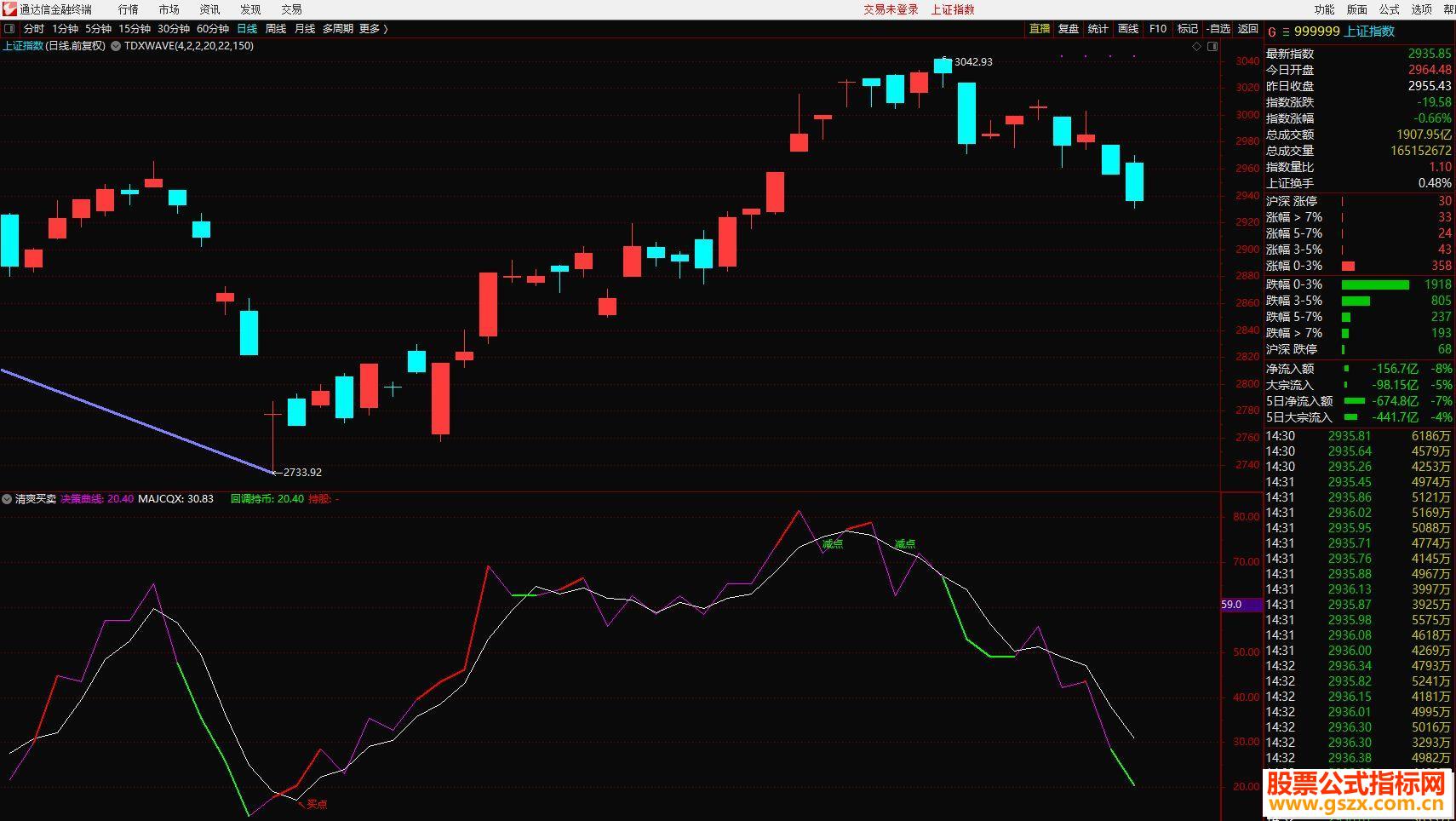Click the 昨日收盘 value 2955.43

point(1430,86)
